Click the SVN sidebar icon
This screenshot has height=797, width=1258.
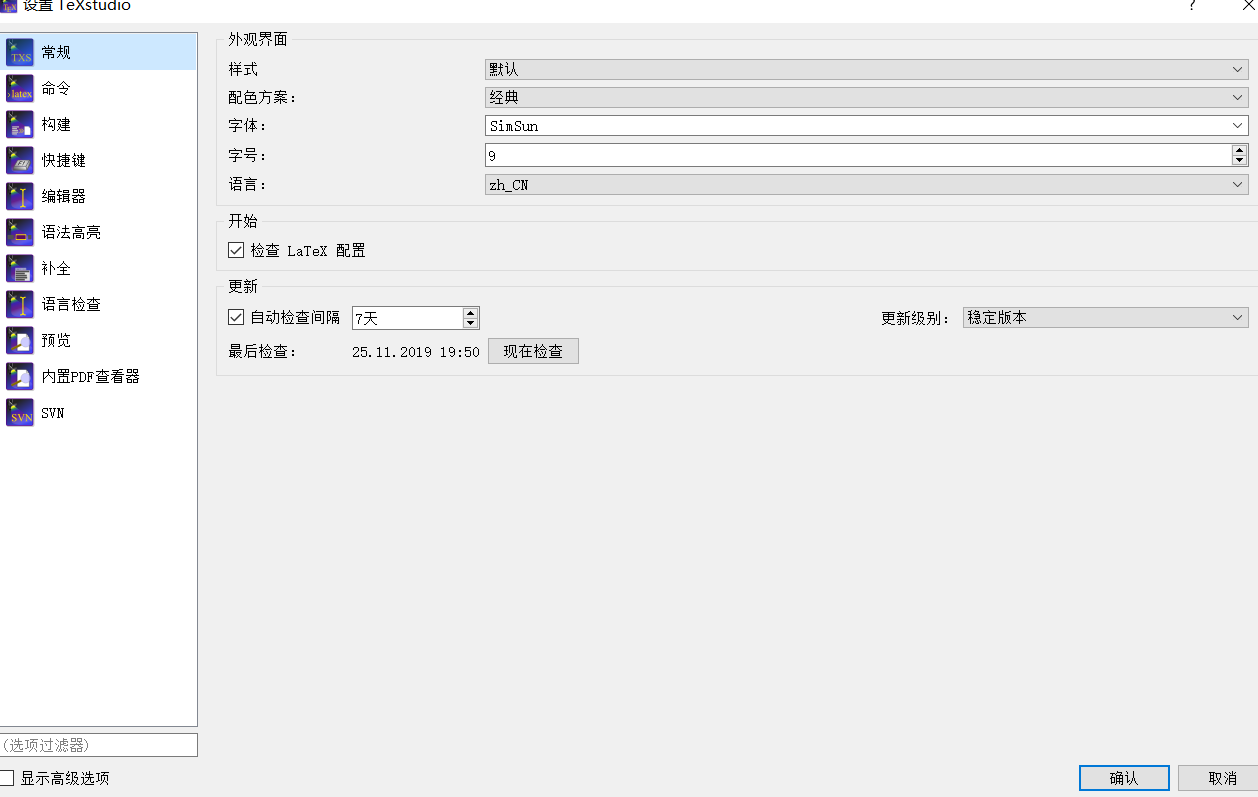tap(20, 412)
